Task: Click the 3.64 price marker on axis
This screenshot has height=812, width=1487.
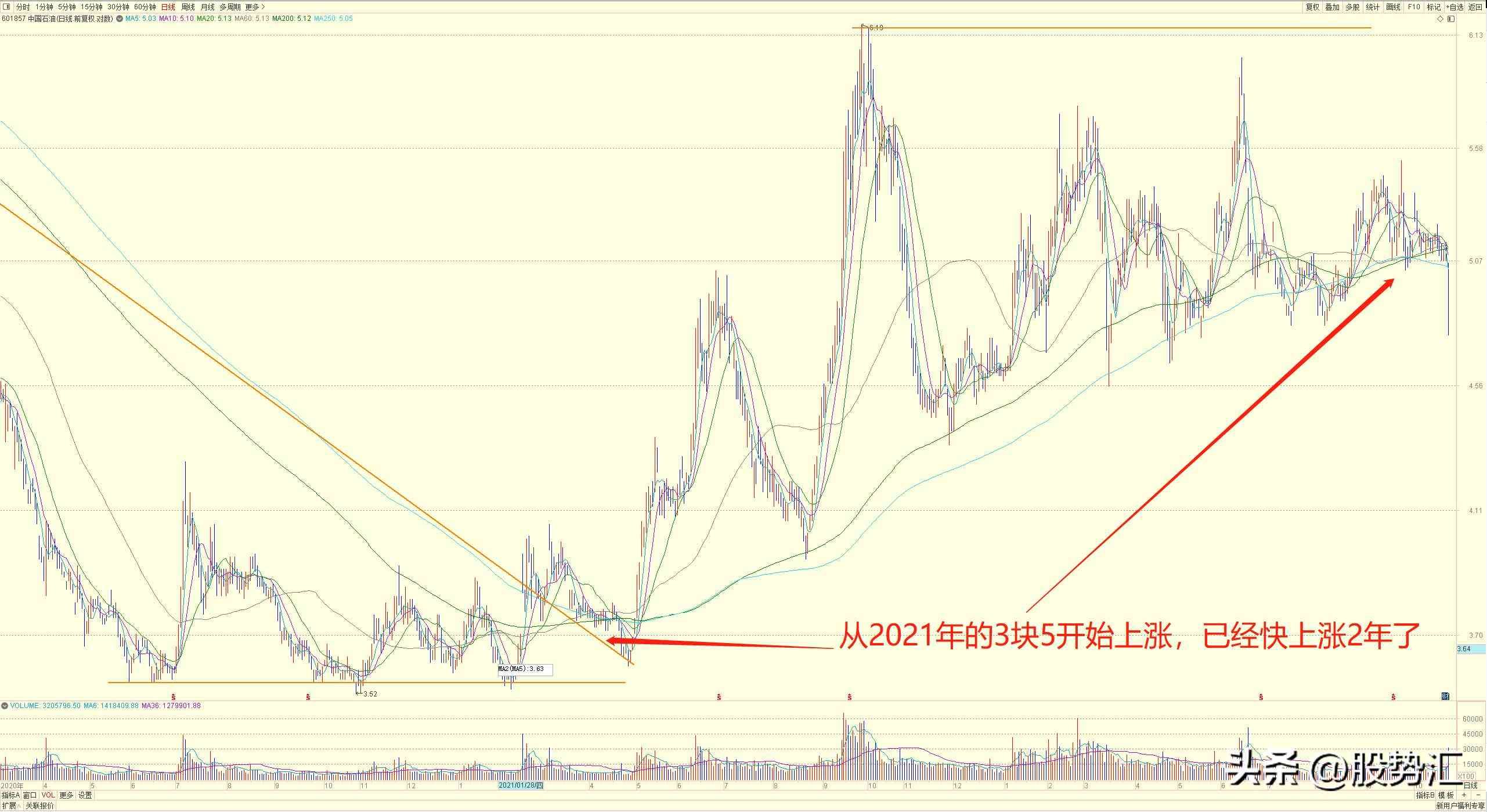Action: [1463, 648]
